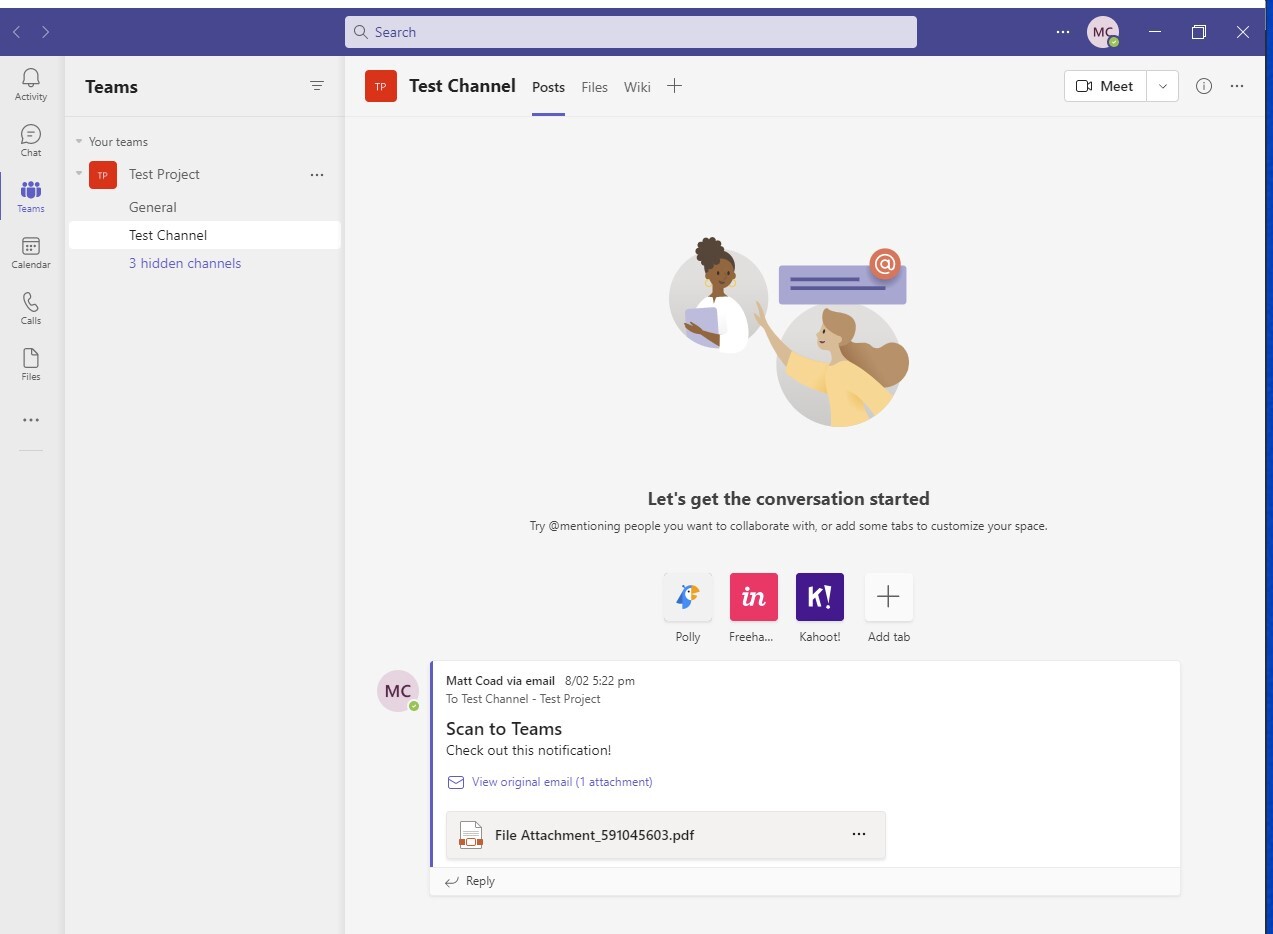This screenshot has height=934, width=1273.
Task: Collapse the Test Project team tree
Action: tap(79, 173)
